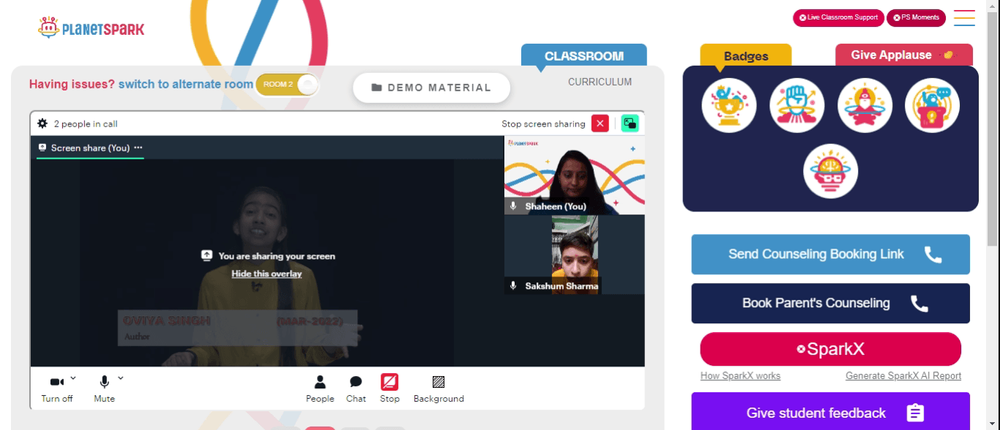Stop screen share from bottom toolbar
The image size is (1000, 430).
pyautogui.click(x=390, y=389)
